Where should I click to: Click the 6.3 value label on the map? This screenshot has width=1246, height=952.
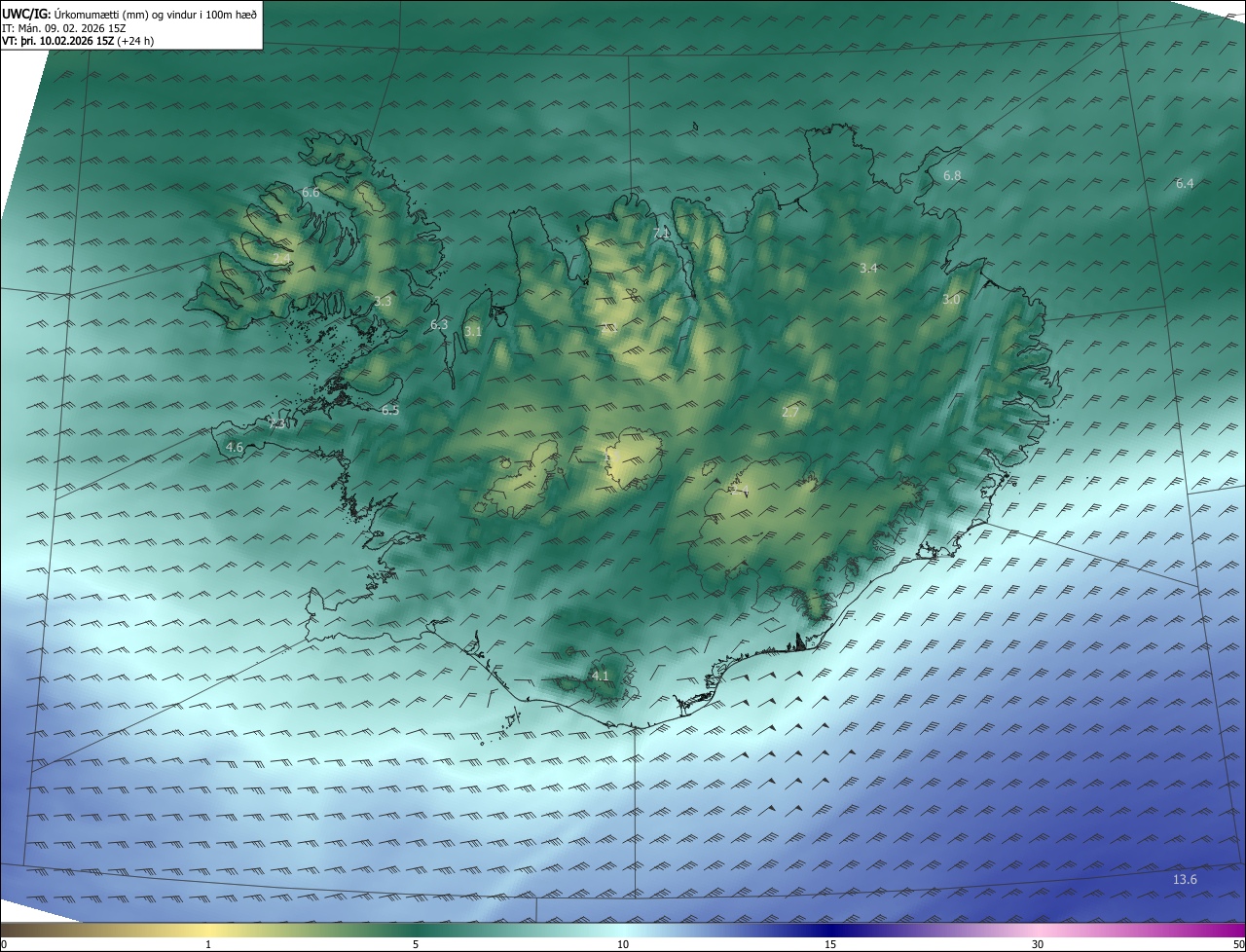pyautogui.click(x=439, y=325)
